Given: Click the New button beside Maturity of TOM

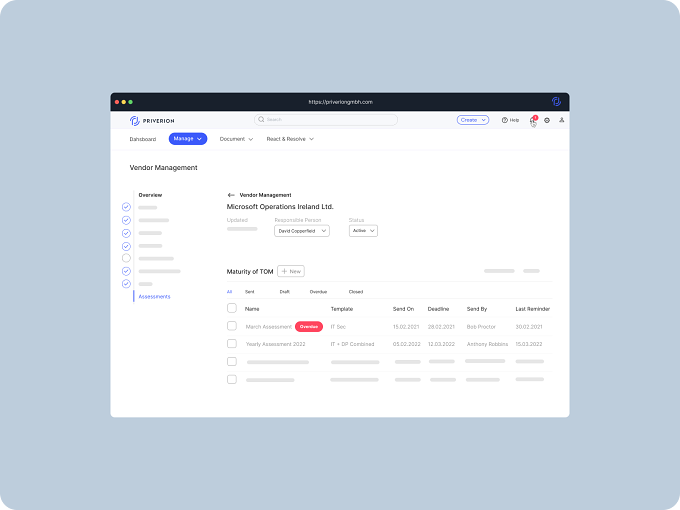Looking at the screenshot, I should (x=291, y=271).
